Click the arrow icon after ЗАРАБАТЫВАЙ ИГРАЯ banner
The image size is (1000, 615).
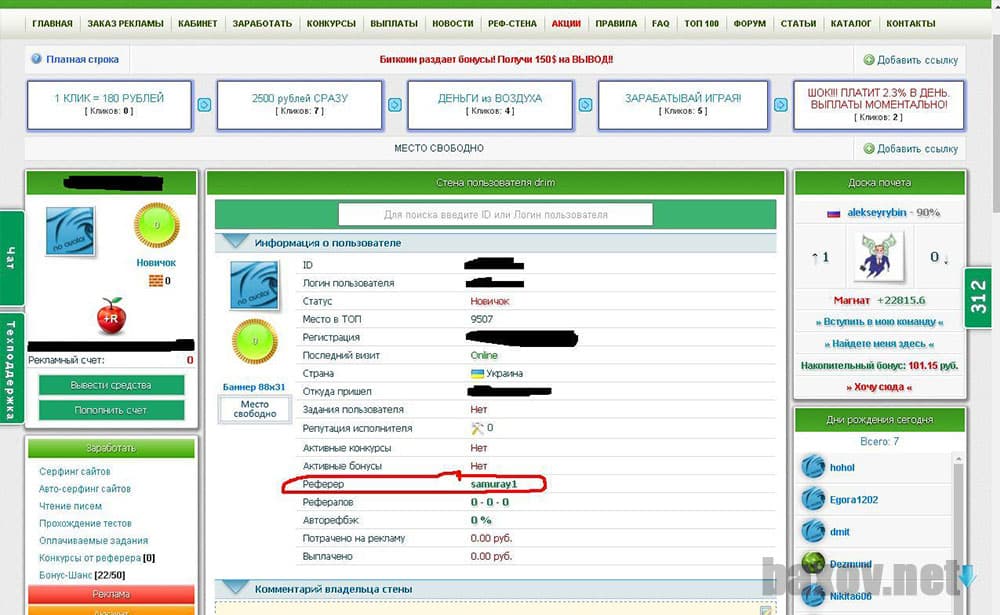click(x=777, y=104)
